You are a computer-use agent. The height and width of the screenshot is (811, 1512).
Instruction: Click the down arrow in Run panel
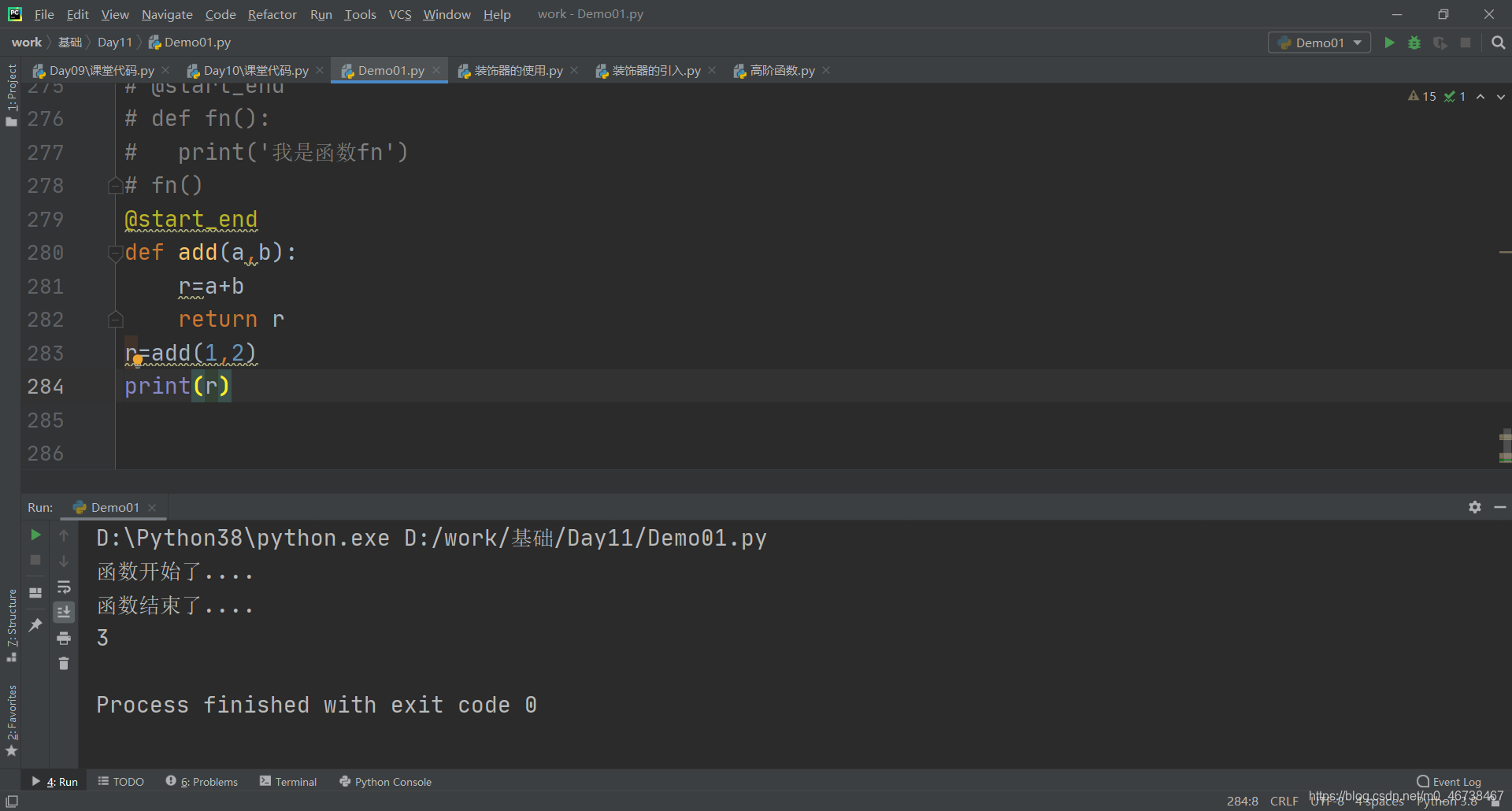click(x=64, y=561)
